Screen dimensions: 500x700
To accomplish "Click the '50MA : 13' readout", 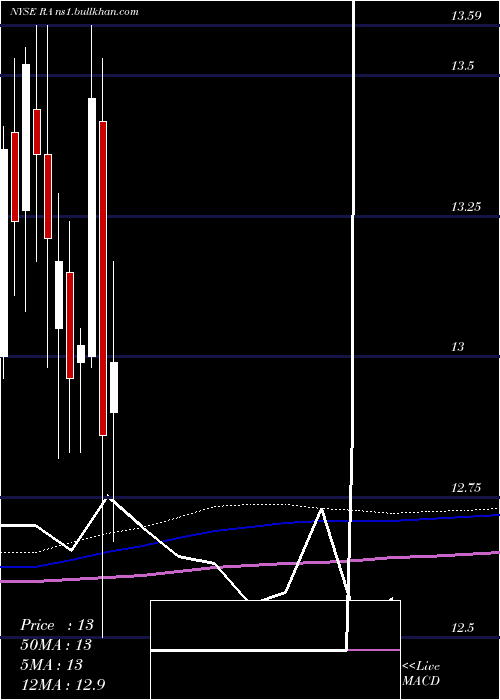I will (x=56, y=644).
